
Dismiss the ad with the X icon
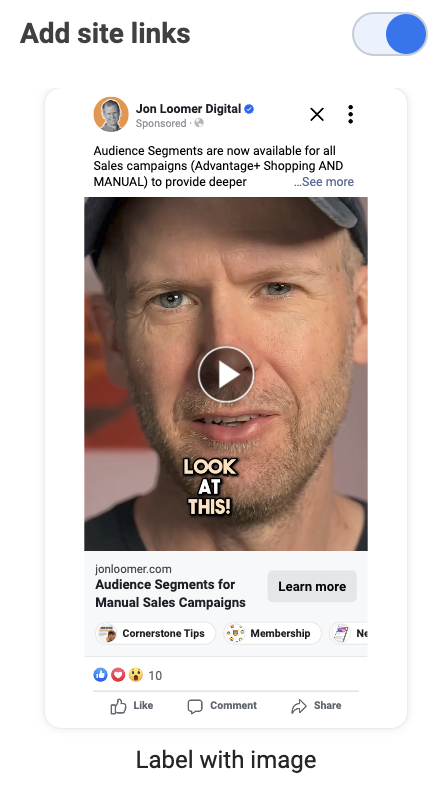coord(317,114)
